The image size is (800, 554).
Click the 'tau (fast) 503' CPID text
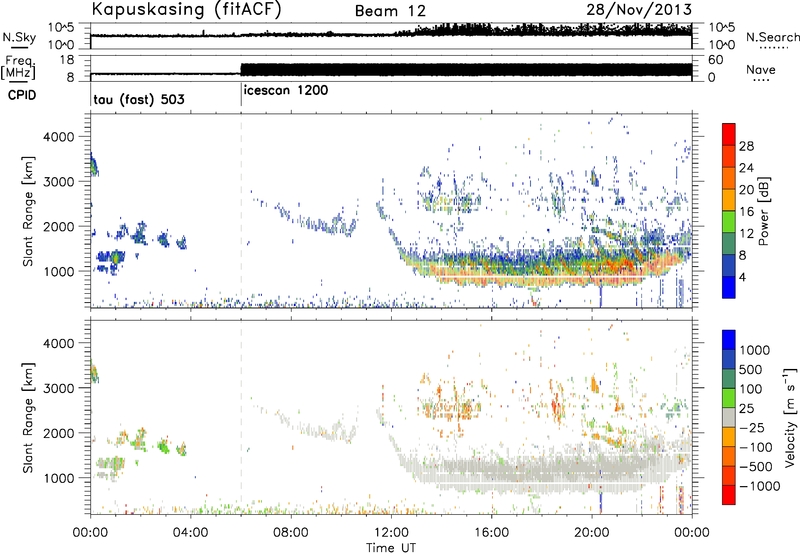139,99
